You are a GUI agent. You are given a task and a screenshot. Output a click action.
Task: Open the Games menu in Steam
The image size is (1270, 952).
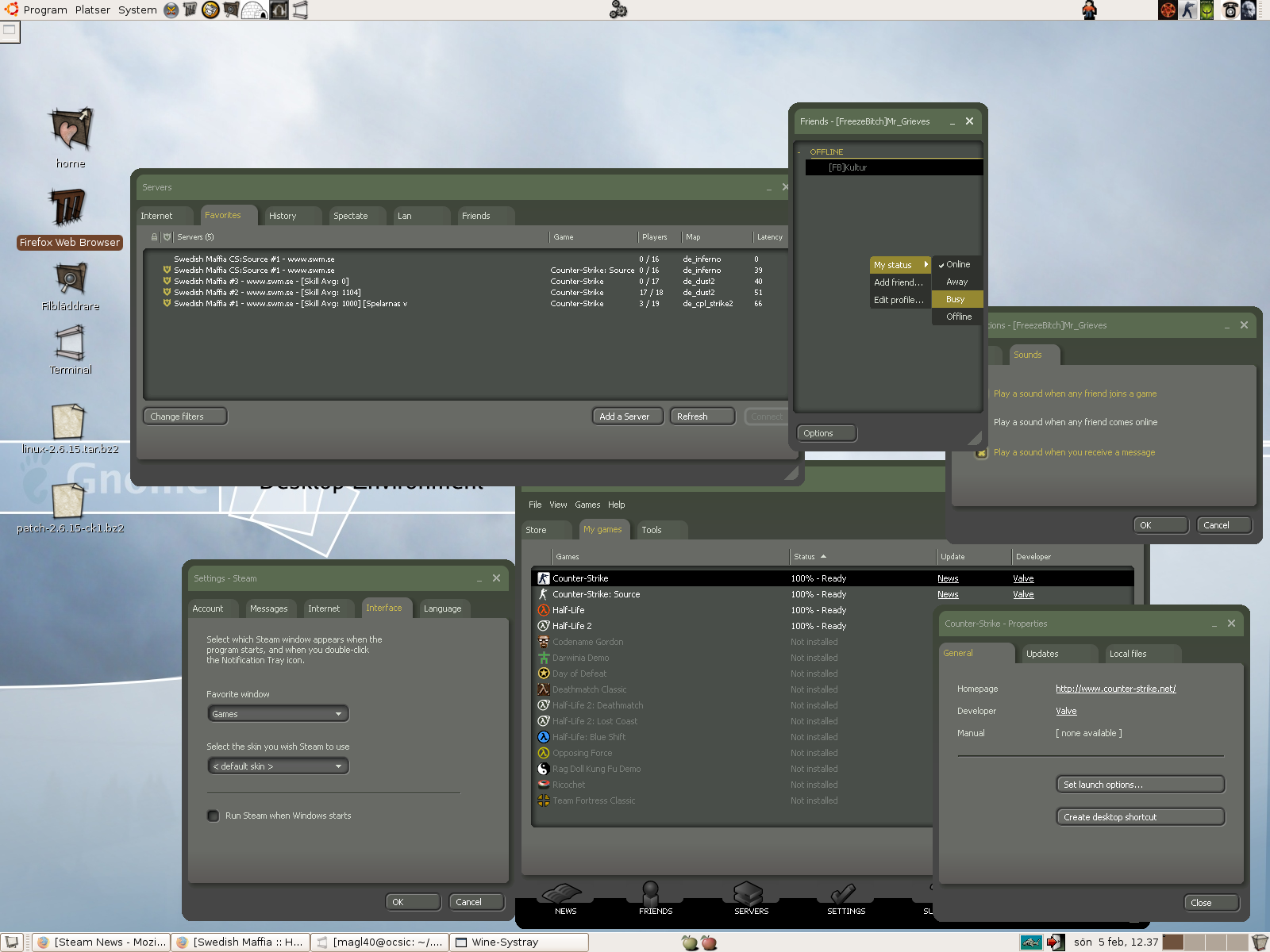click(x=587, y=505)
